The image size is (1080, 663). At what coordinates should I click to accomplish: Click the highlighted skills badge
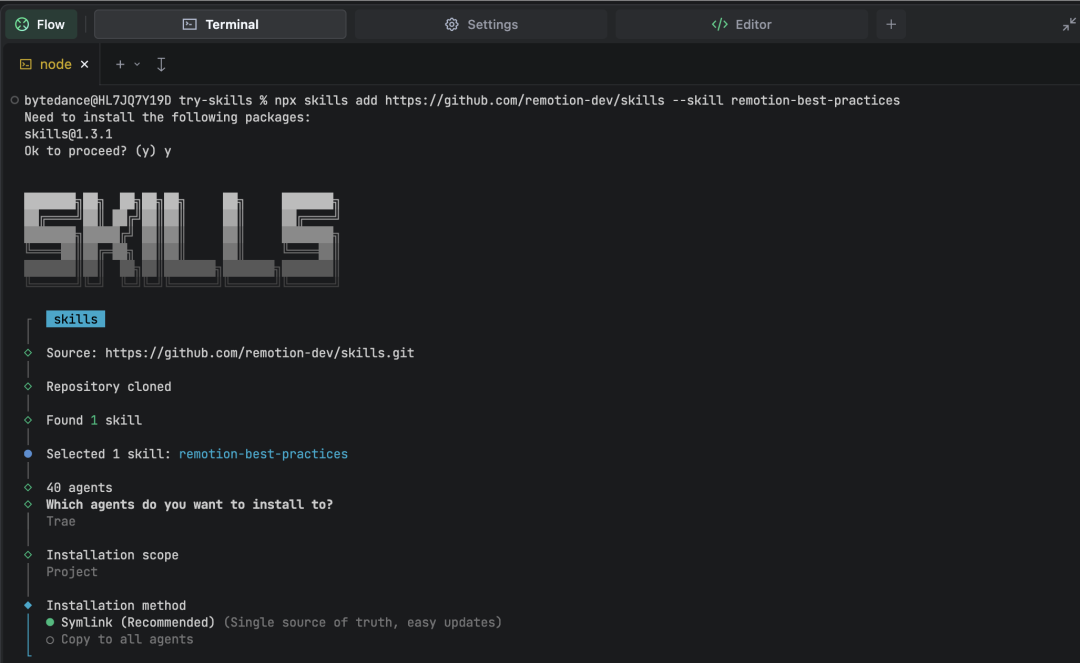(x=76, y=319)
